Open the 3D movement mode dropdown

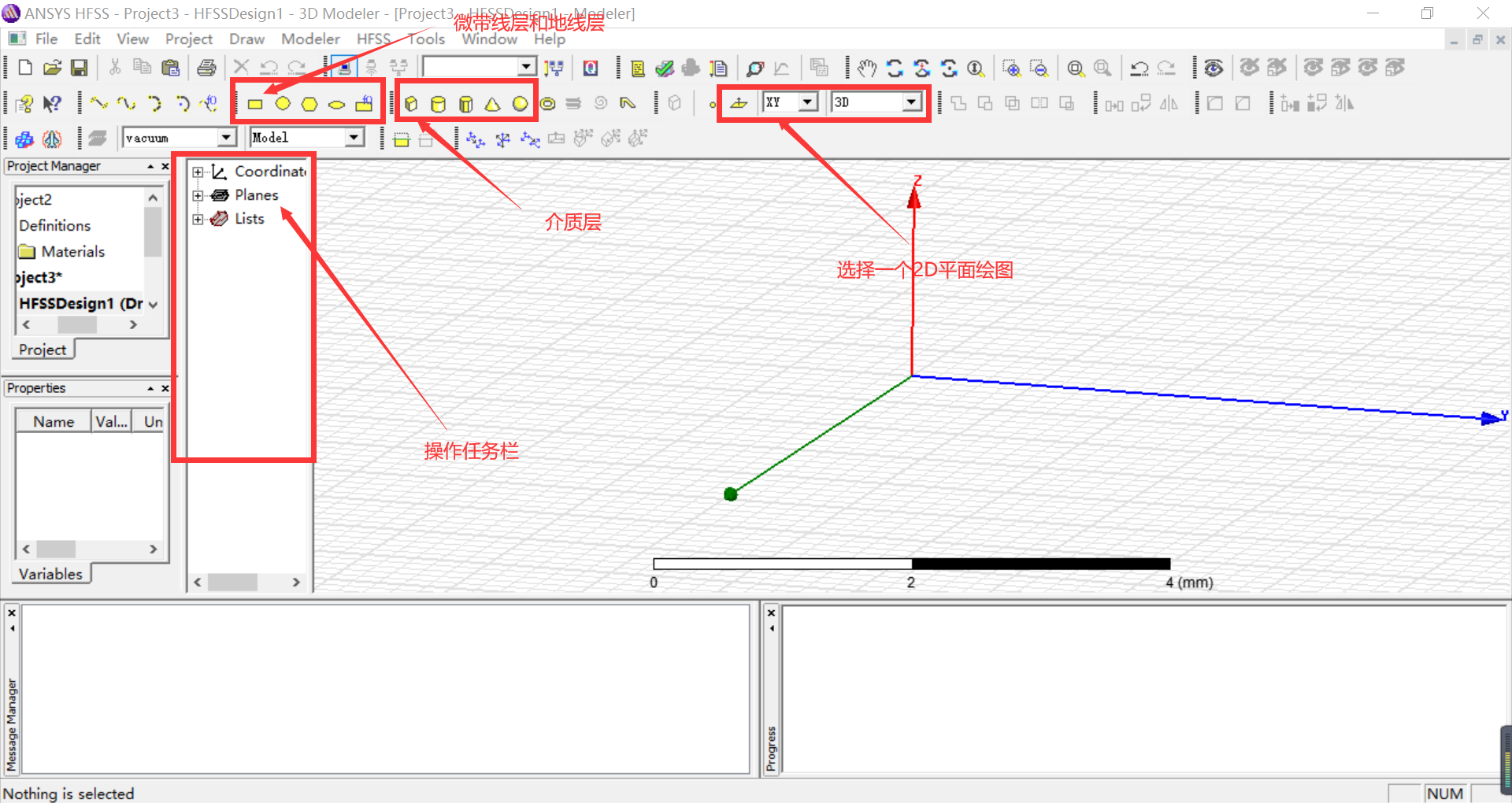click(912, 102)
